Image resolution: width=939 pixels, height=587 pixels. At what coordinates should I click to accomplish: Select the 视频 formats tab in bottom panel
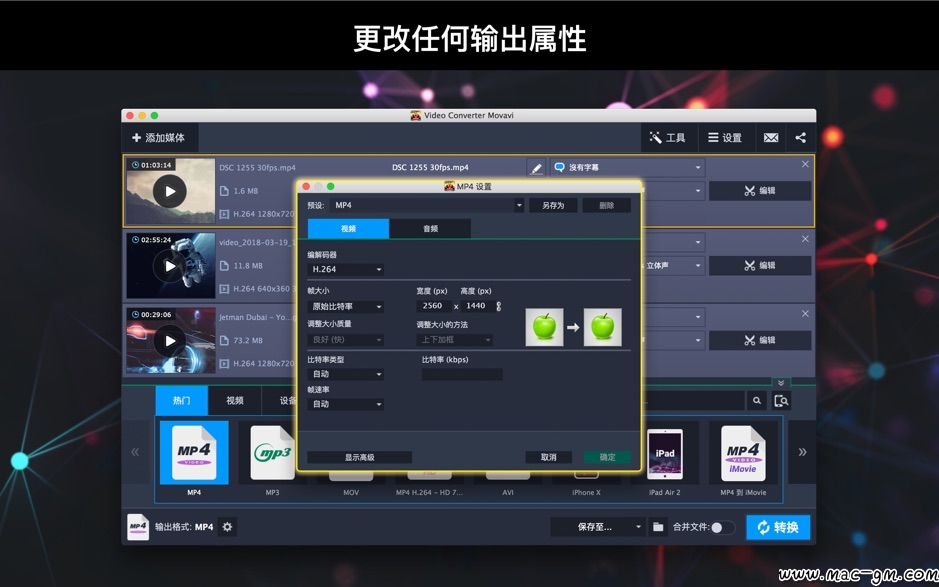[x=235, y=401]
